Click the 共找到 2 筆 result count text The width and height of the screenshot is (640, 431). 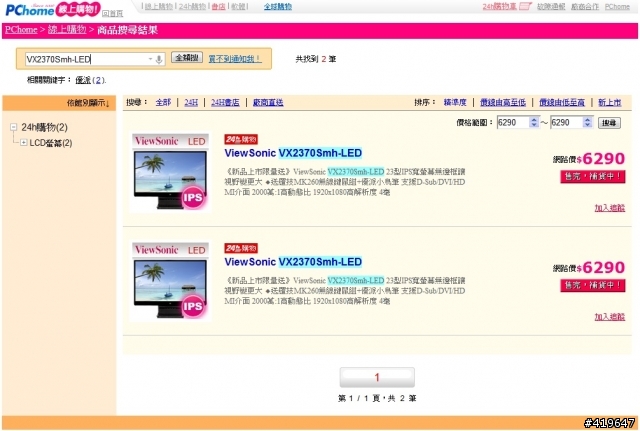point(316,59)
